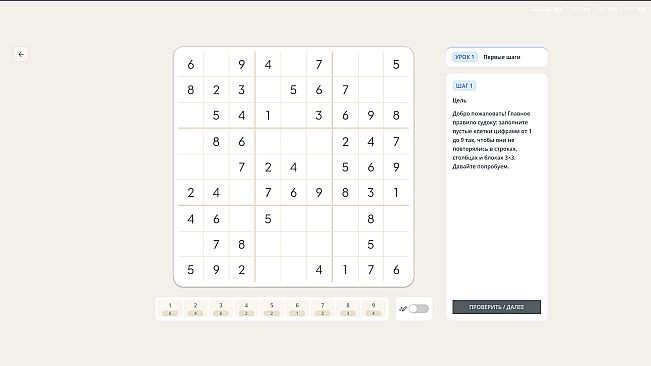Screen dimensions: 651x366
Task: Click the ШАГ 1 badge
Action: coord(464,85)
